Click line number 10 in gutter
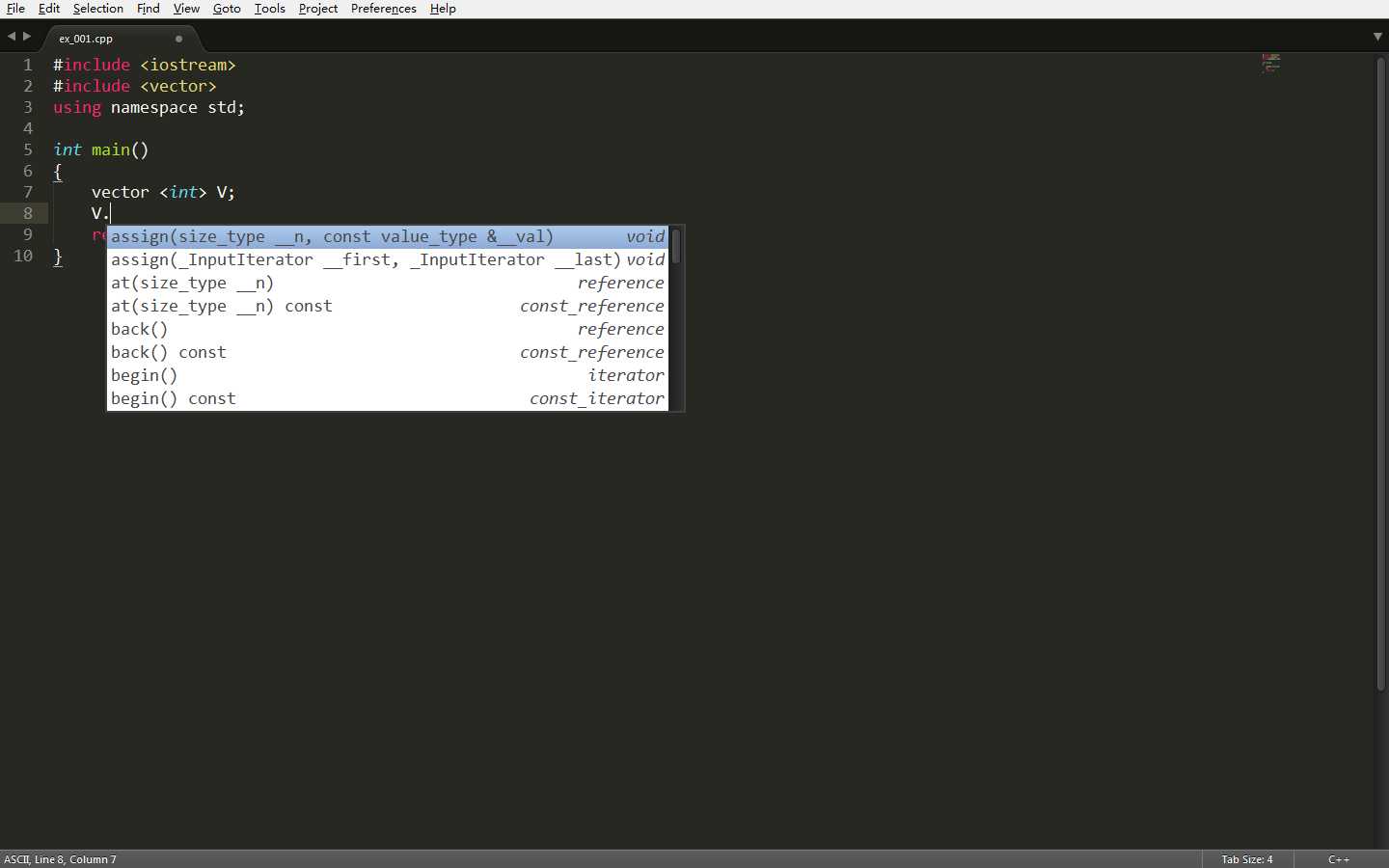Viewport: 1389px width, 868px height. [23, 256]
